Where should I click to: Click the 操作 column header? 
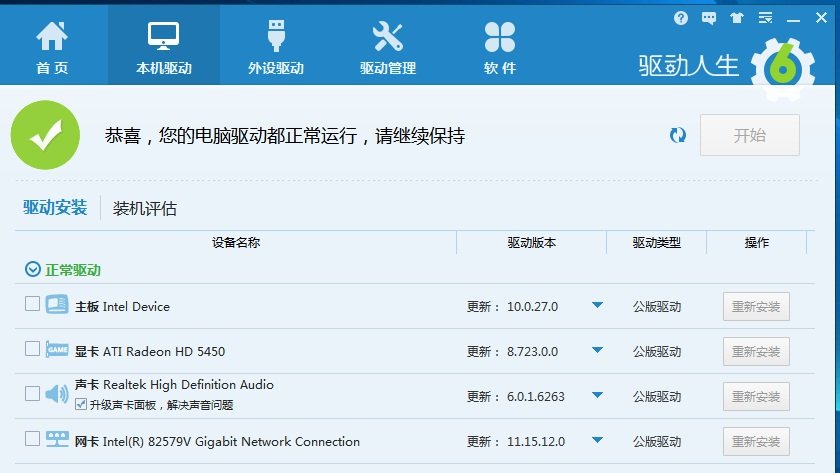click(756, 243)
